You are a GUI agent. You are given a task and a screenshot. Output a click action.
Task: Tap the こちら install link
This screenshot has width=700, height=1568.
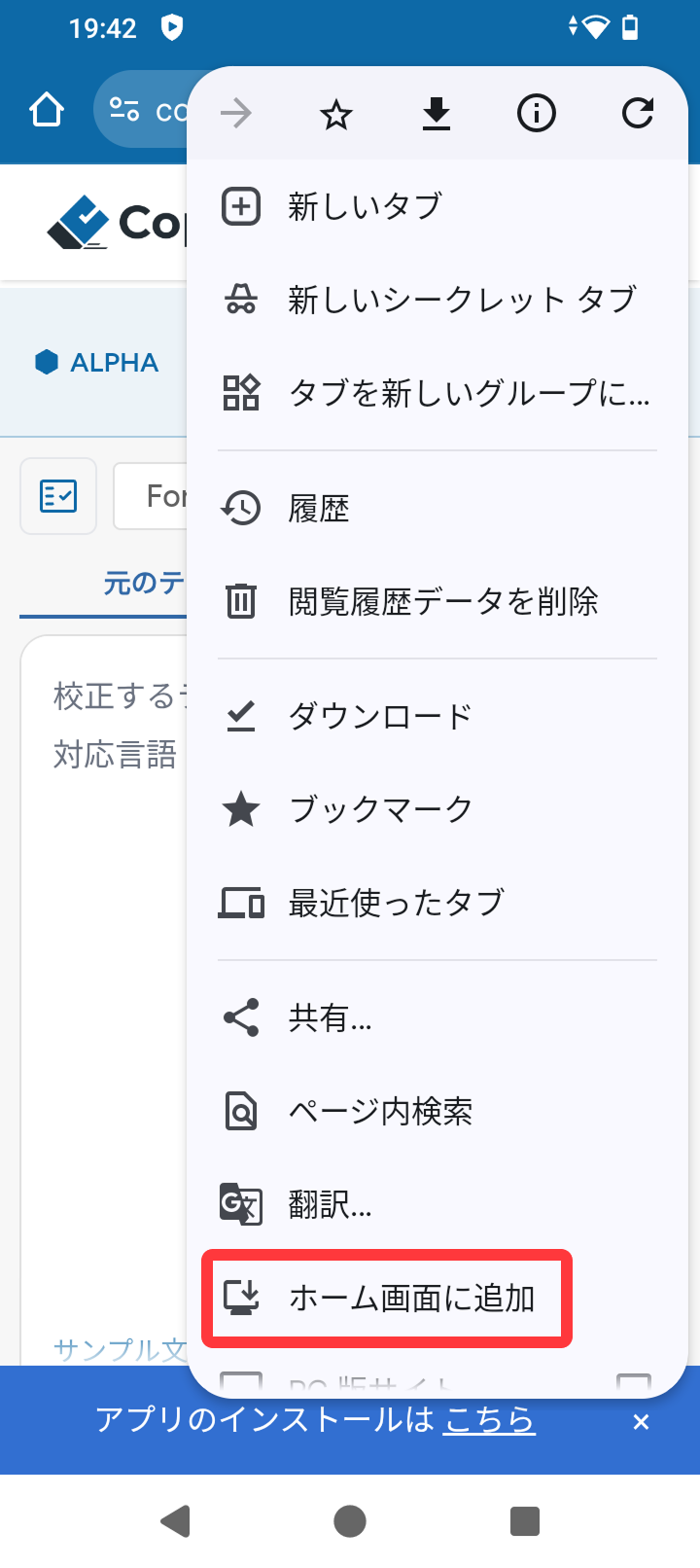click(x=489, y=1420)
